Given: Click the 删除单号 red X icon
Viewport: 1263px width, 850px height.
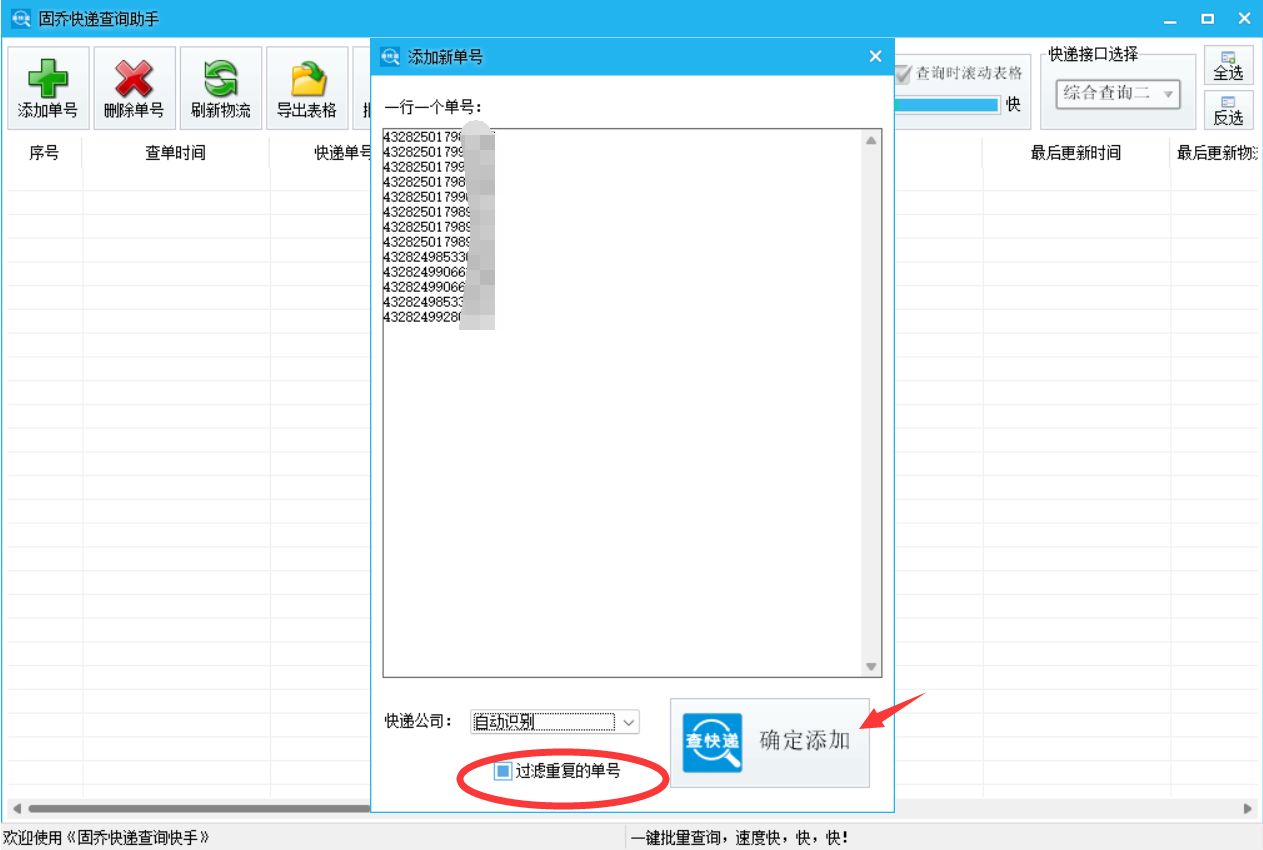Looking at the screenshot, I should coord(133,80).
